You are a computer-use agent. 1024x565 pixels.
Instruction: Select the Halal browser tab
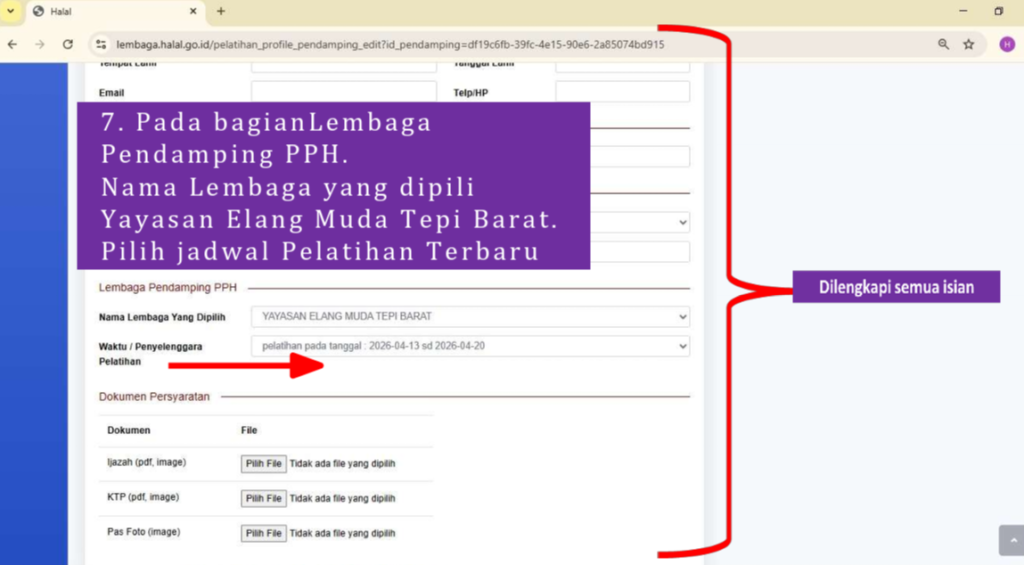116,12
